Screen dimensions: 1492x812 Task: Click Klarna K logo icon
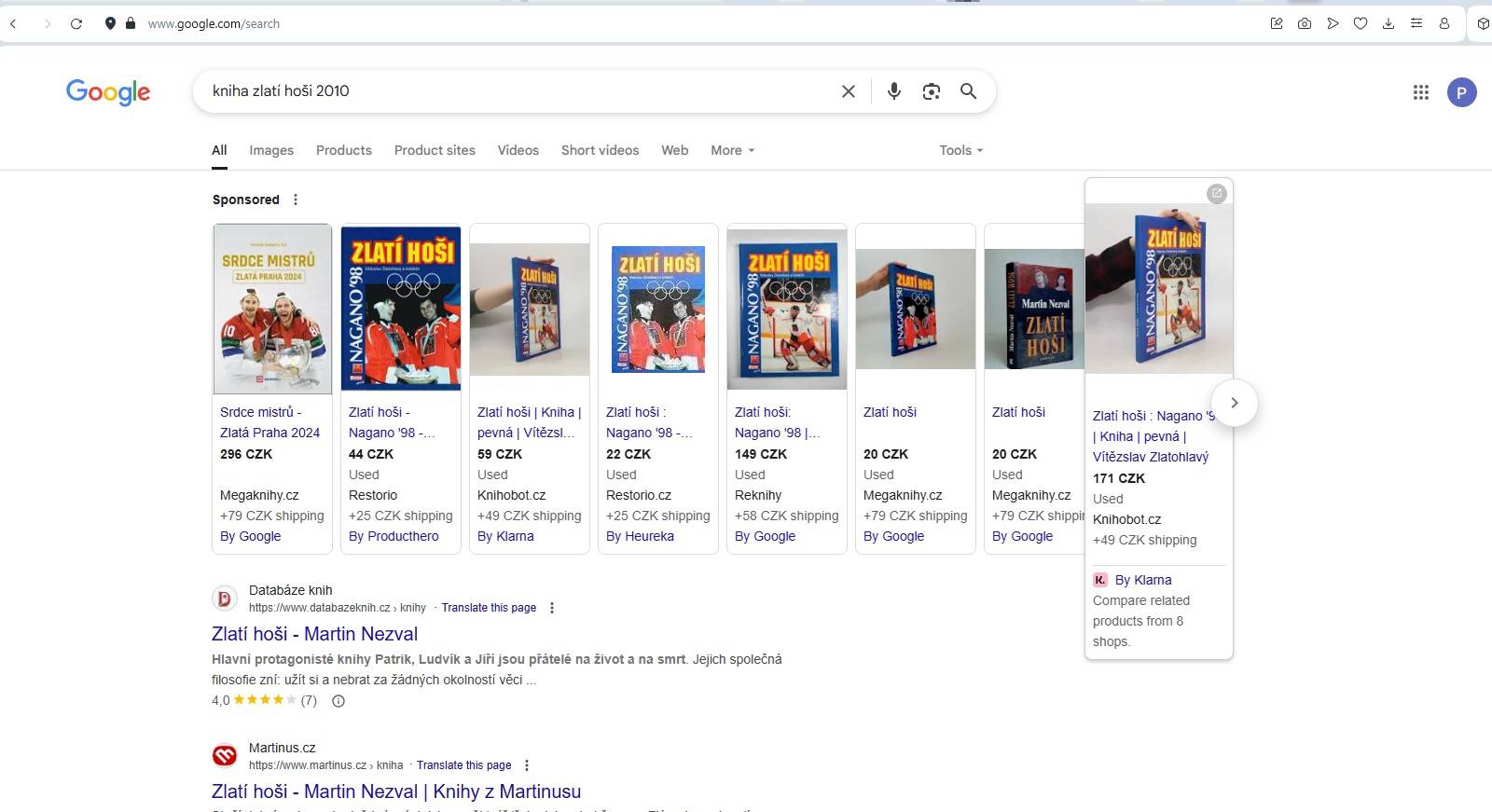[1099, 580]
